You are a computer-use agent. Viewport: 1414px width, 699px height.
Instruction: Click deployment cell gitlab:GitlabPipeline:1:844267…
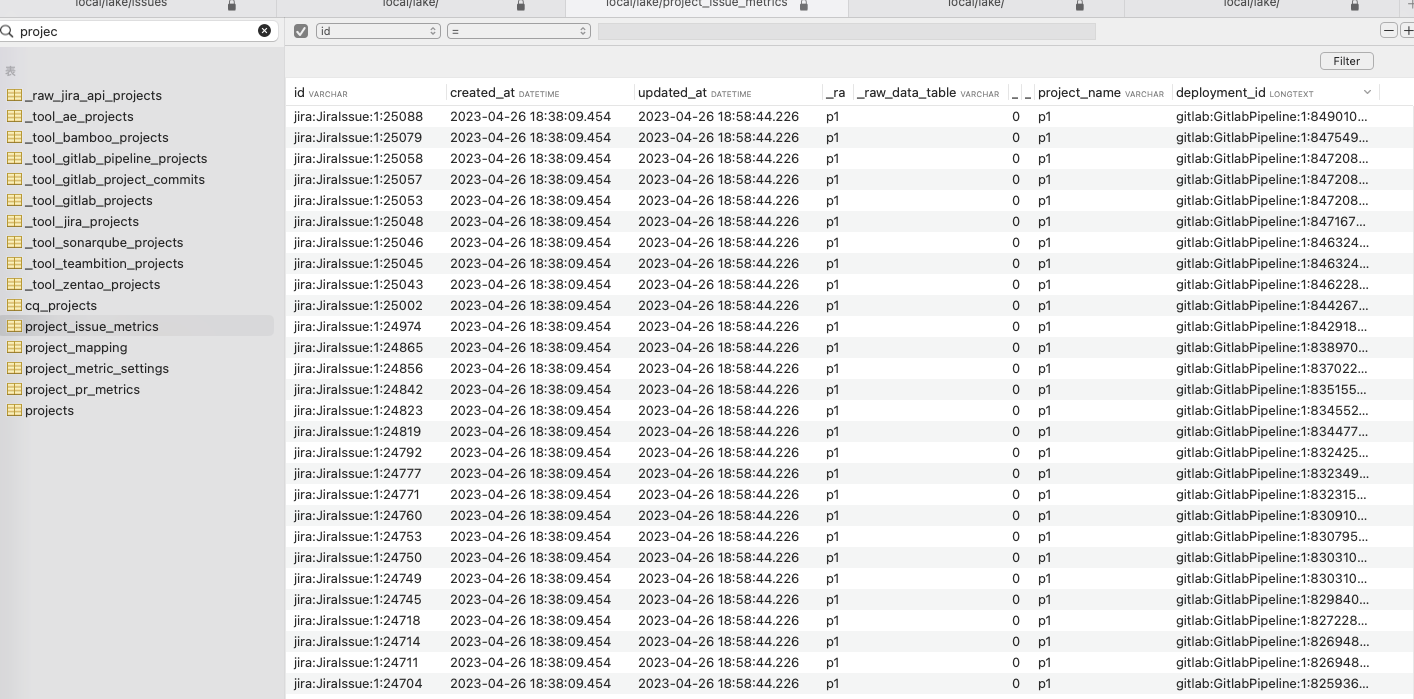pyautogui.click(x=1272, y=305)
